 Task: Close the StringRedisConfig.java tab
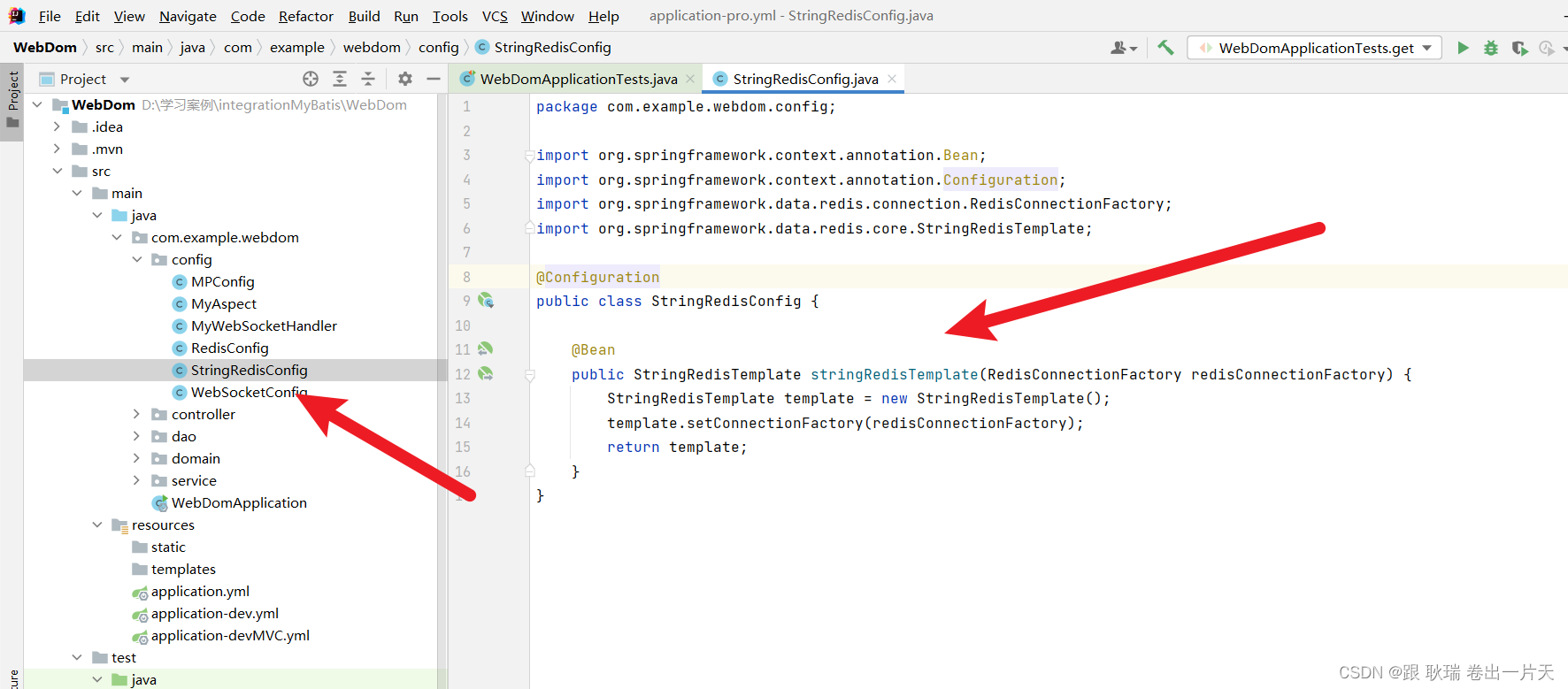892,79
